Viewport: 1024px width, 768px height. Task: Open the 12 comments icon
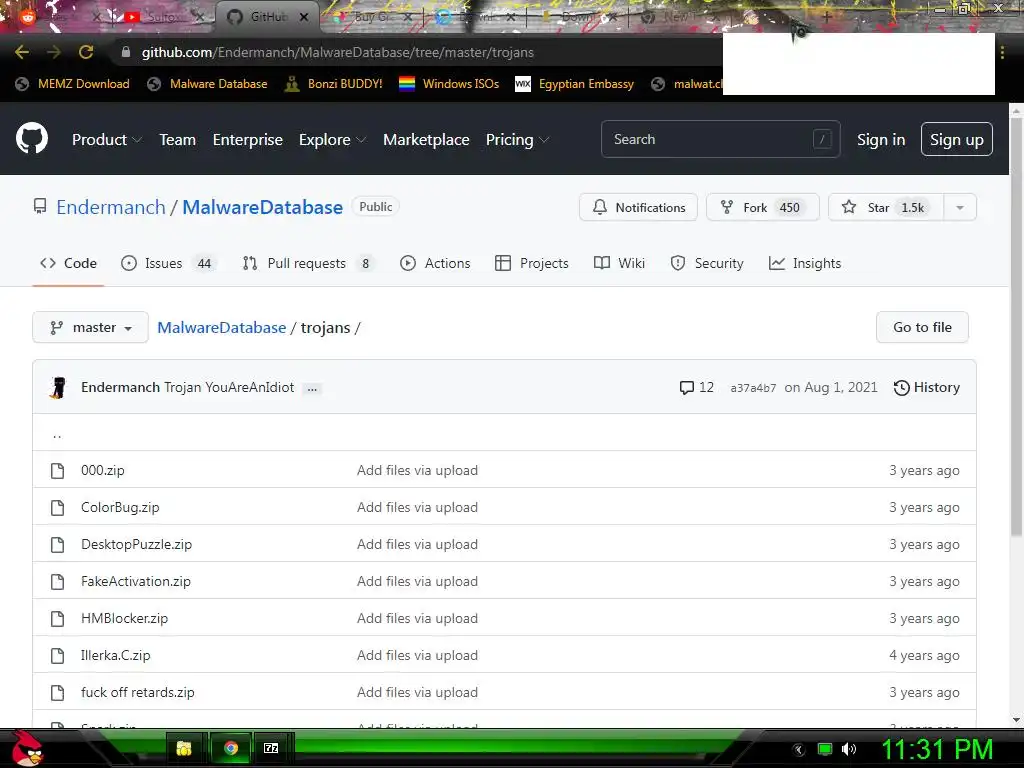coord(696,387)
